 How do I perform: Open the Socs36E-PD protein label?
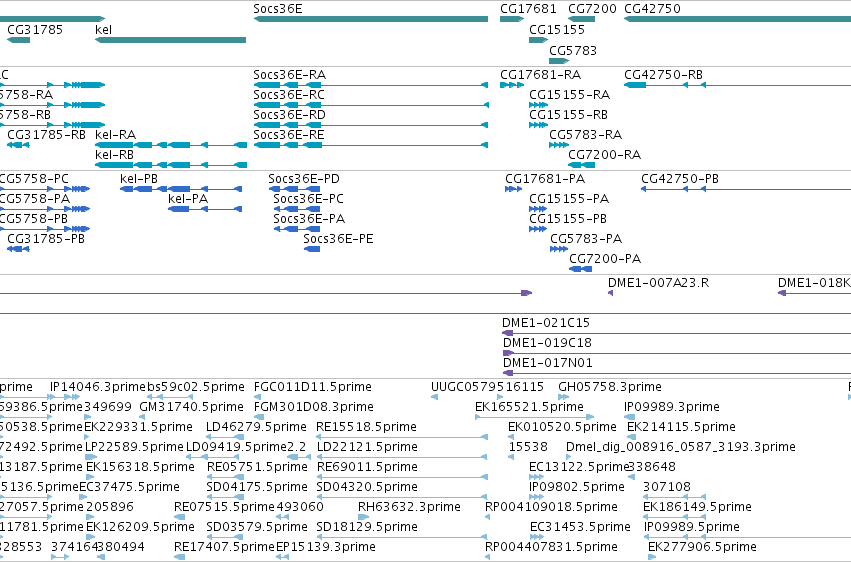click(x=304, y=178)
